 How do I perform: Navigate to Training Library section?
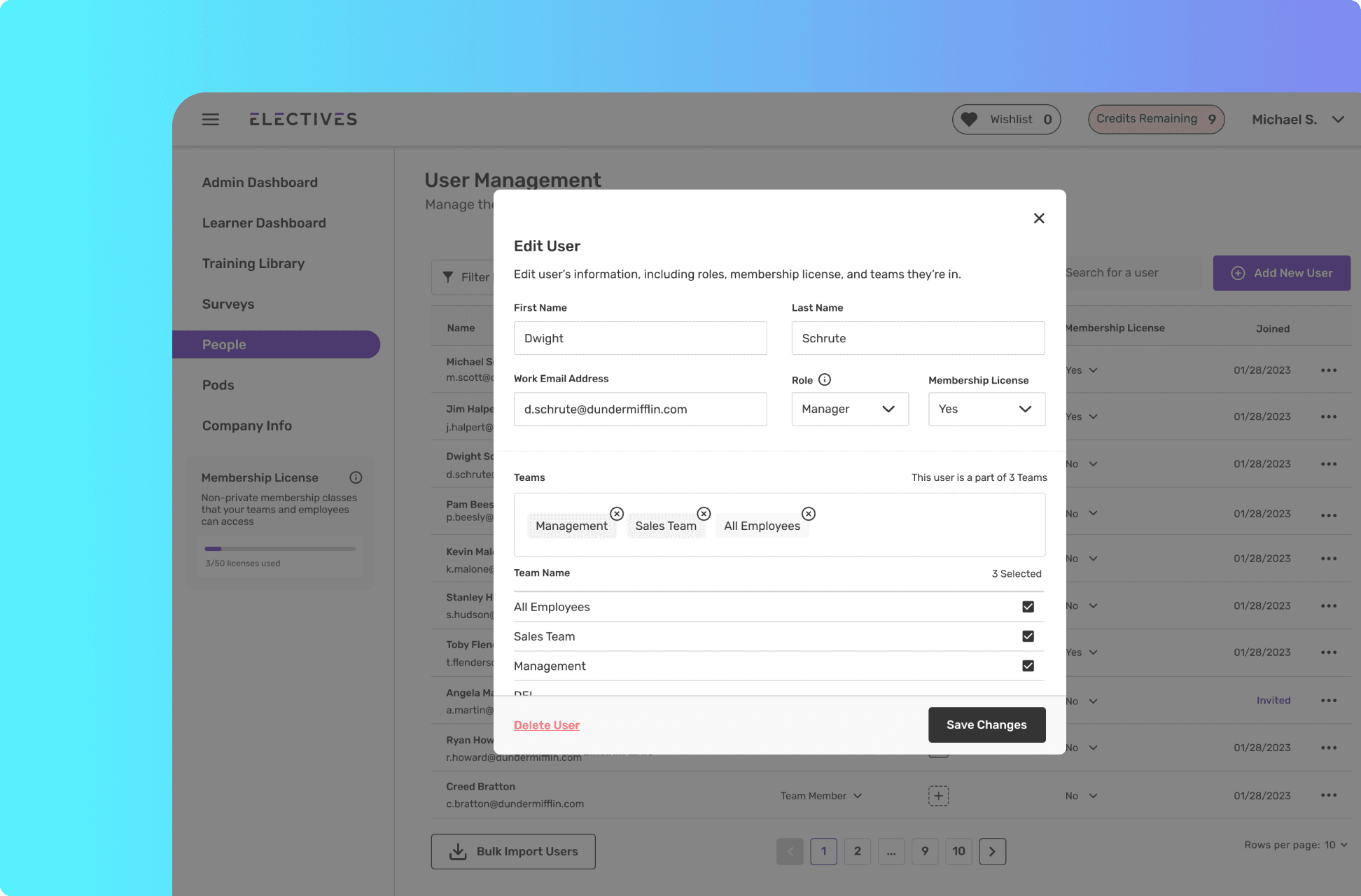[253, 263]
